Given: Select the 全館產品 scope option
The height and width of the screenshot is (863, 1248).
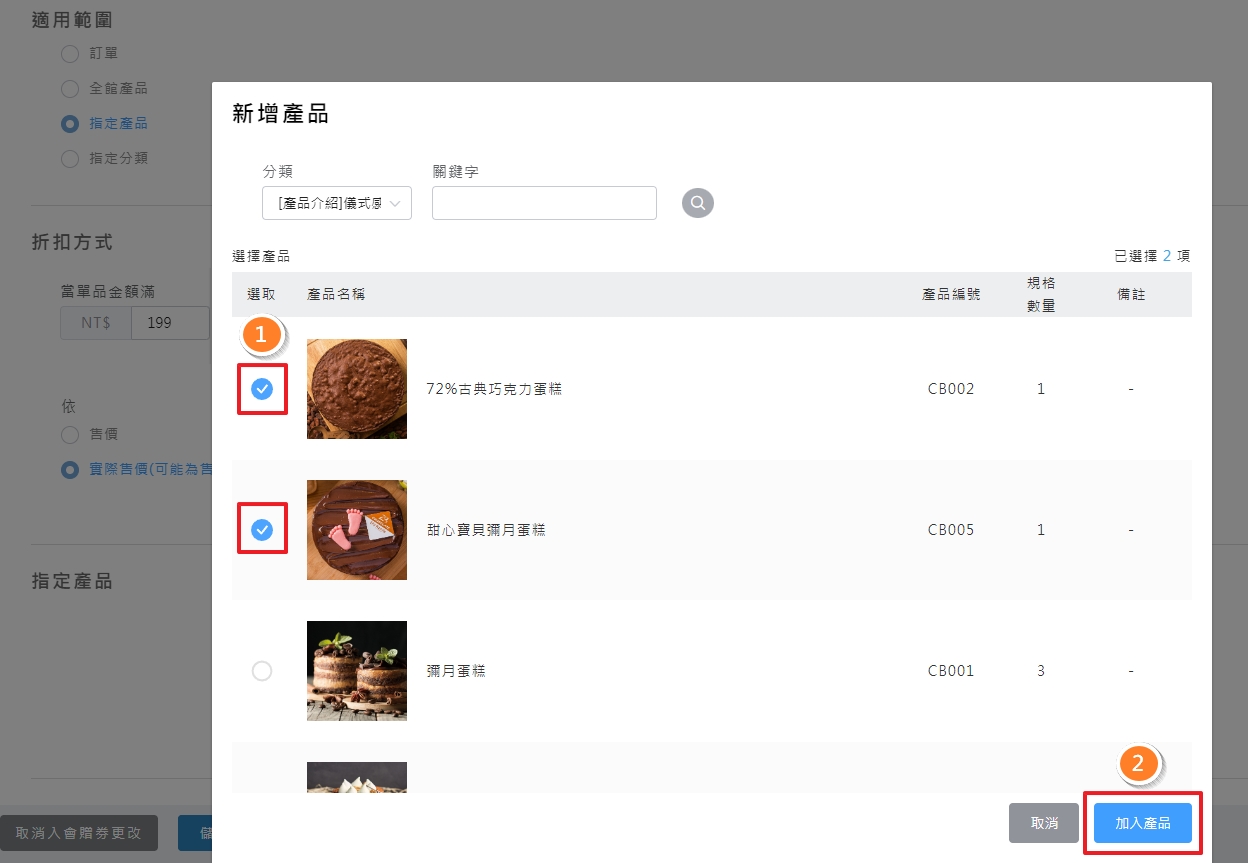Looking at the screenshot, I should click(69, 88).
